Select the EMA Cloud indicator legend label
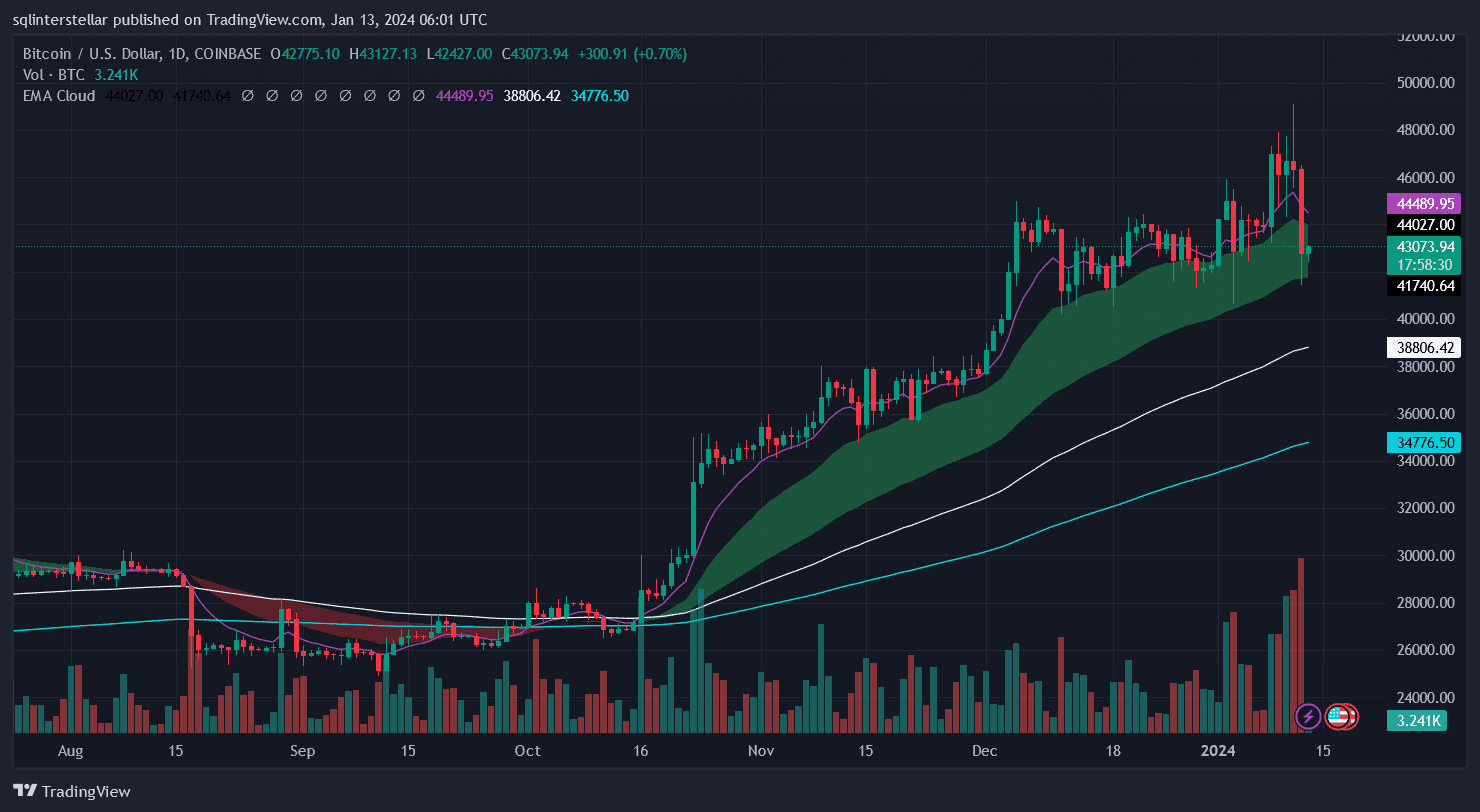1480x812 pixels. click(x=59, y=96)
